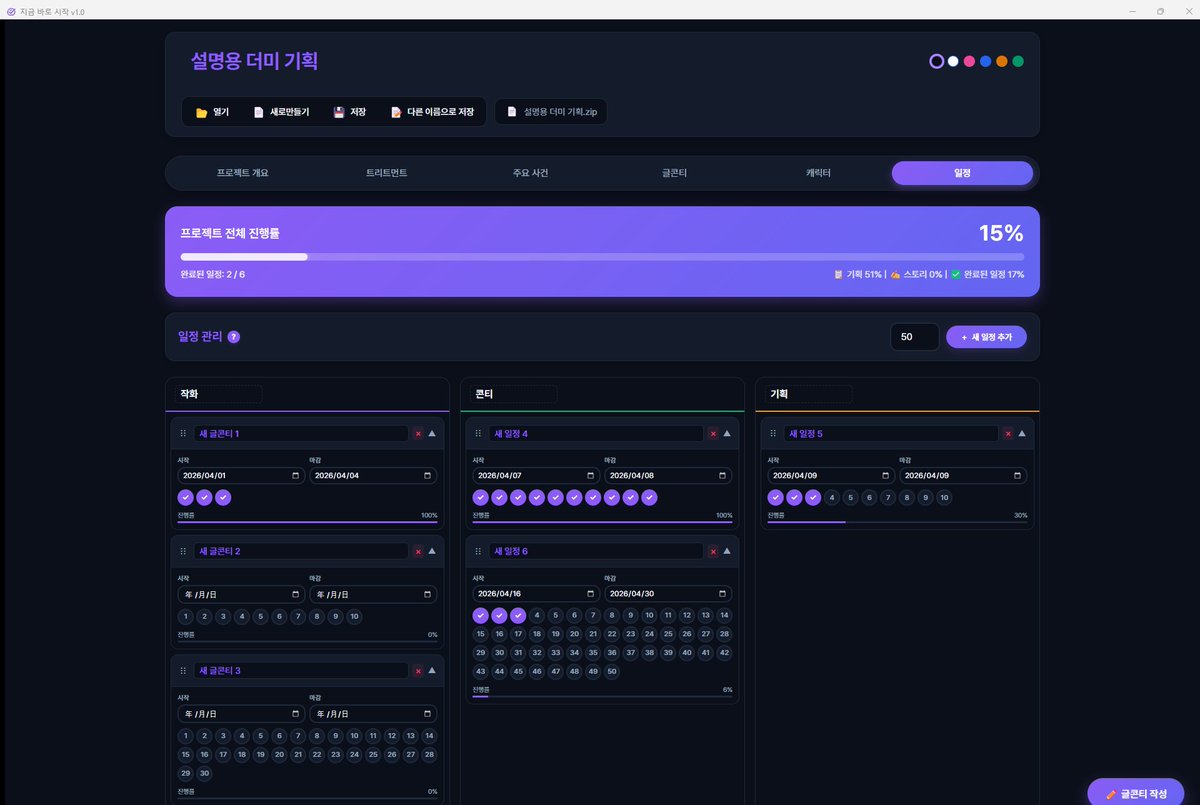The height and width of the screenshot is (805, 1200).
Task: Check step 4 of 새 일정 6
Action: pos(537,615)
